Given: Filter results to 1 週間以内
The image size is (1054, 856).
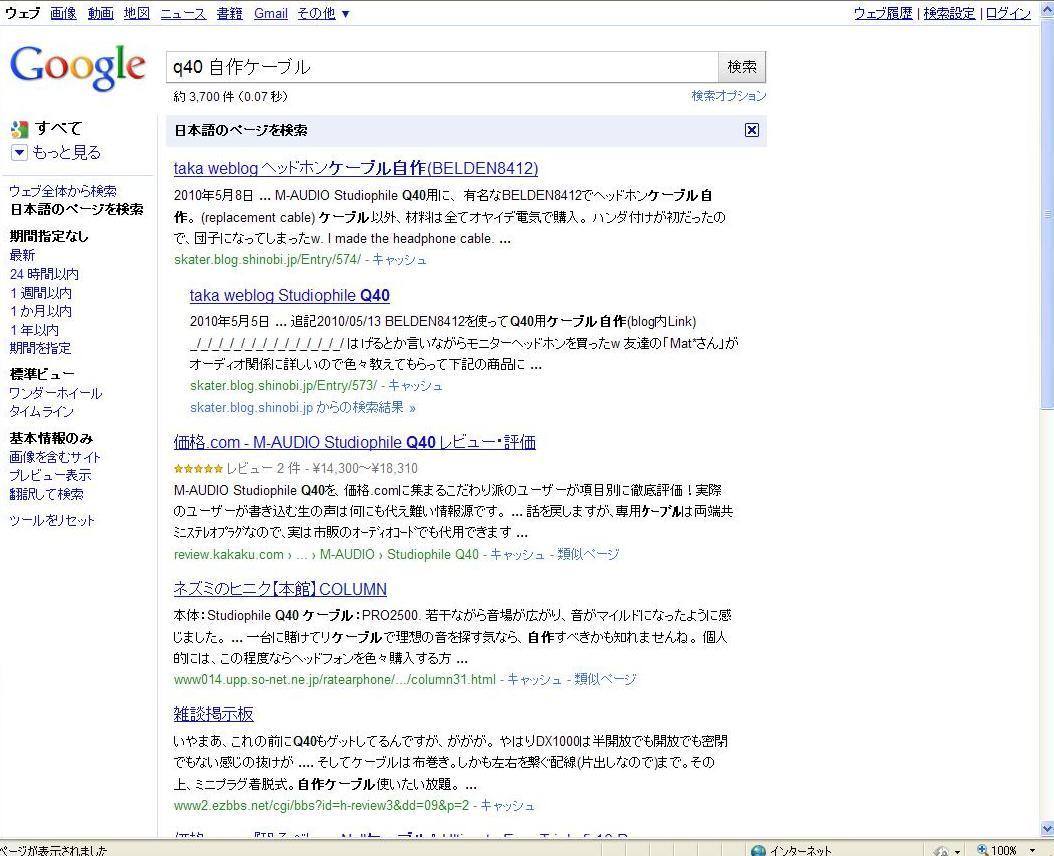Looking at the screenshot, I should click(x=40, y=293).
